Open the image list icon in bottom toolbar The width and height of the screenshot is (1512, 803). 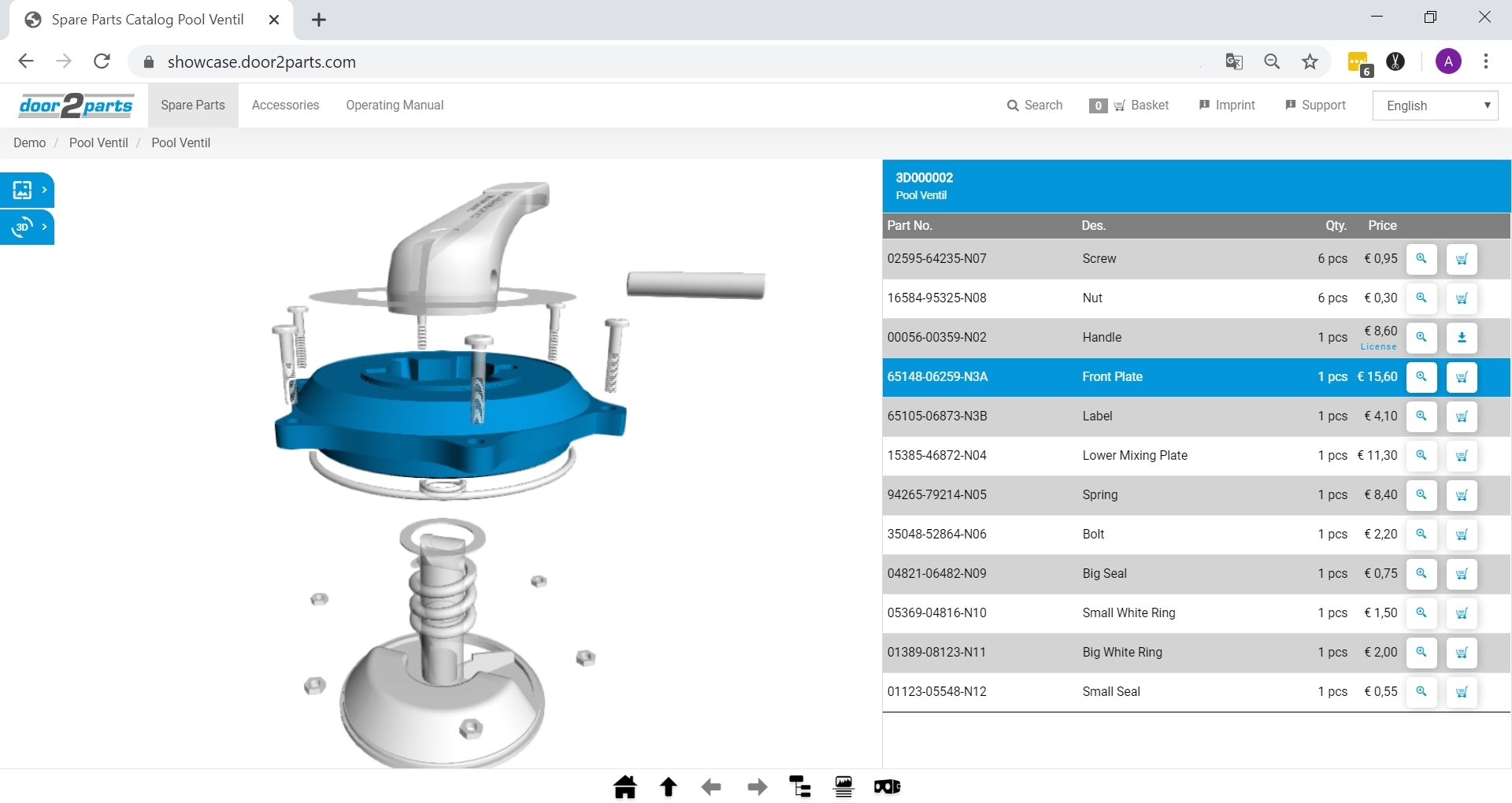pos(843,786)
